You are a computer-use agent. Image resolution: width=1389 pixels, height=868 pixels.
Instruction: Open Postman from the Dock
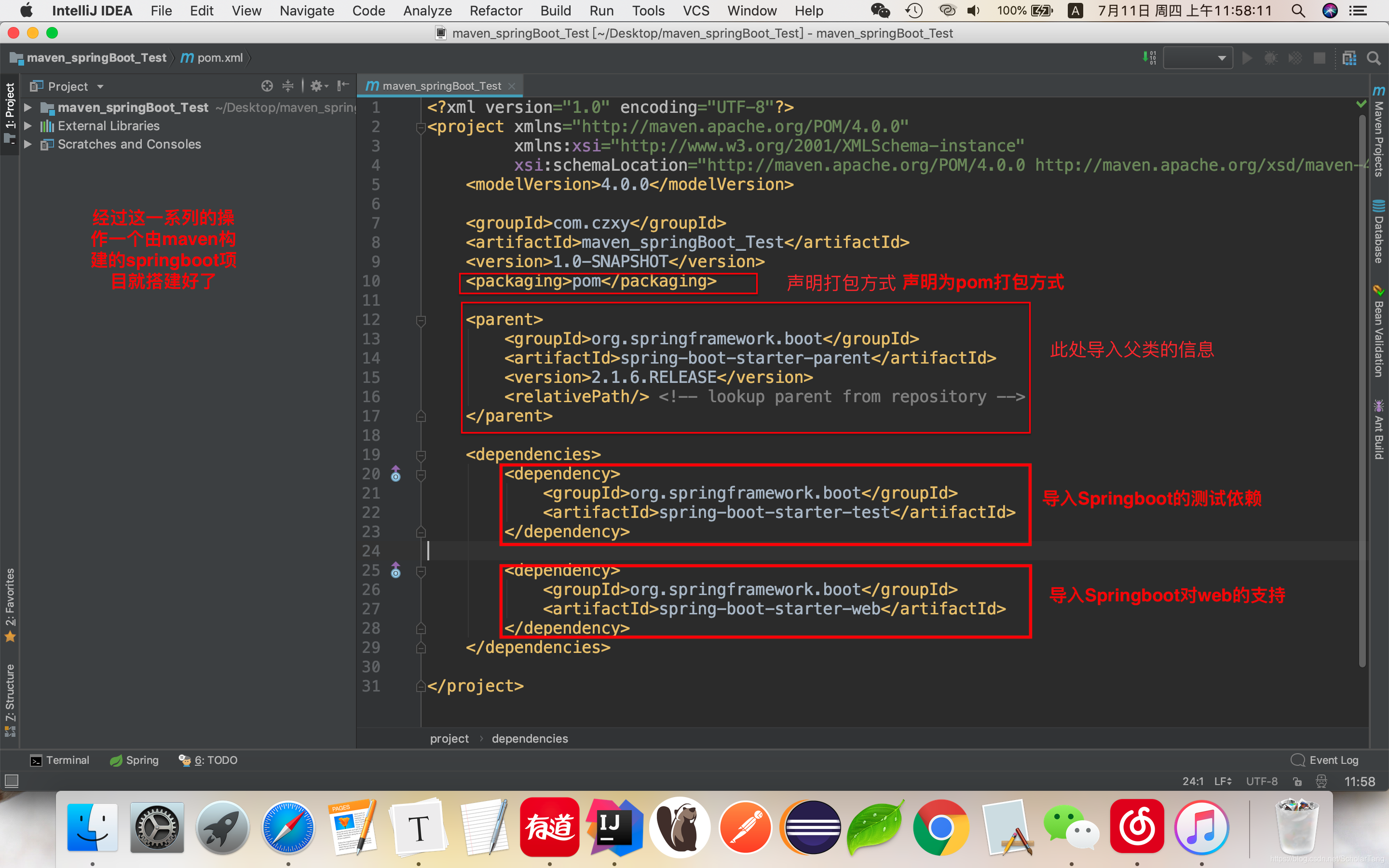coord(745,827)
